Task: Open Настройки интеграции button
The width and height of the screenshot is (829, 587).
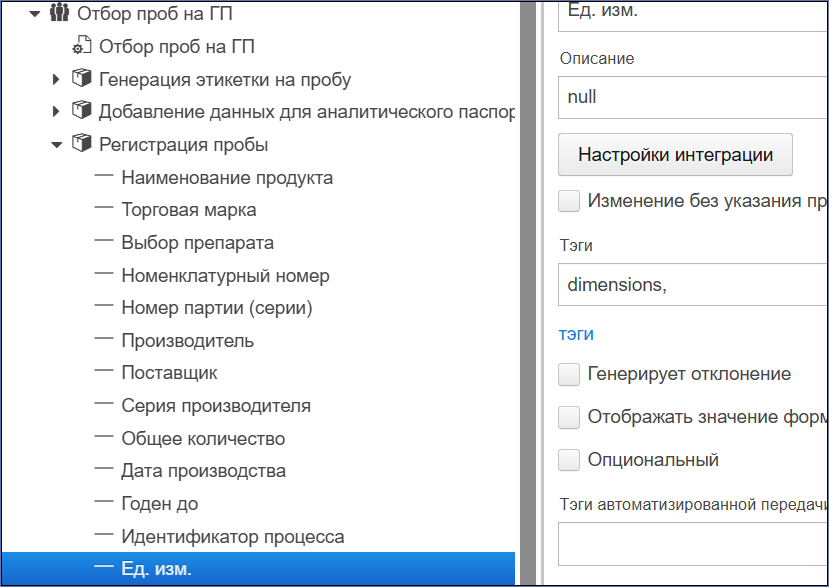Action: point(675,154)
